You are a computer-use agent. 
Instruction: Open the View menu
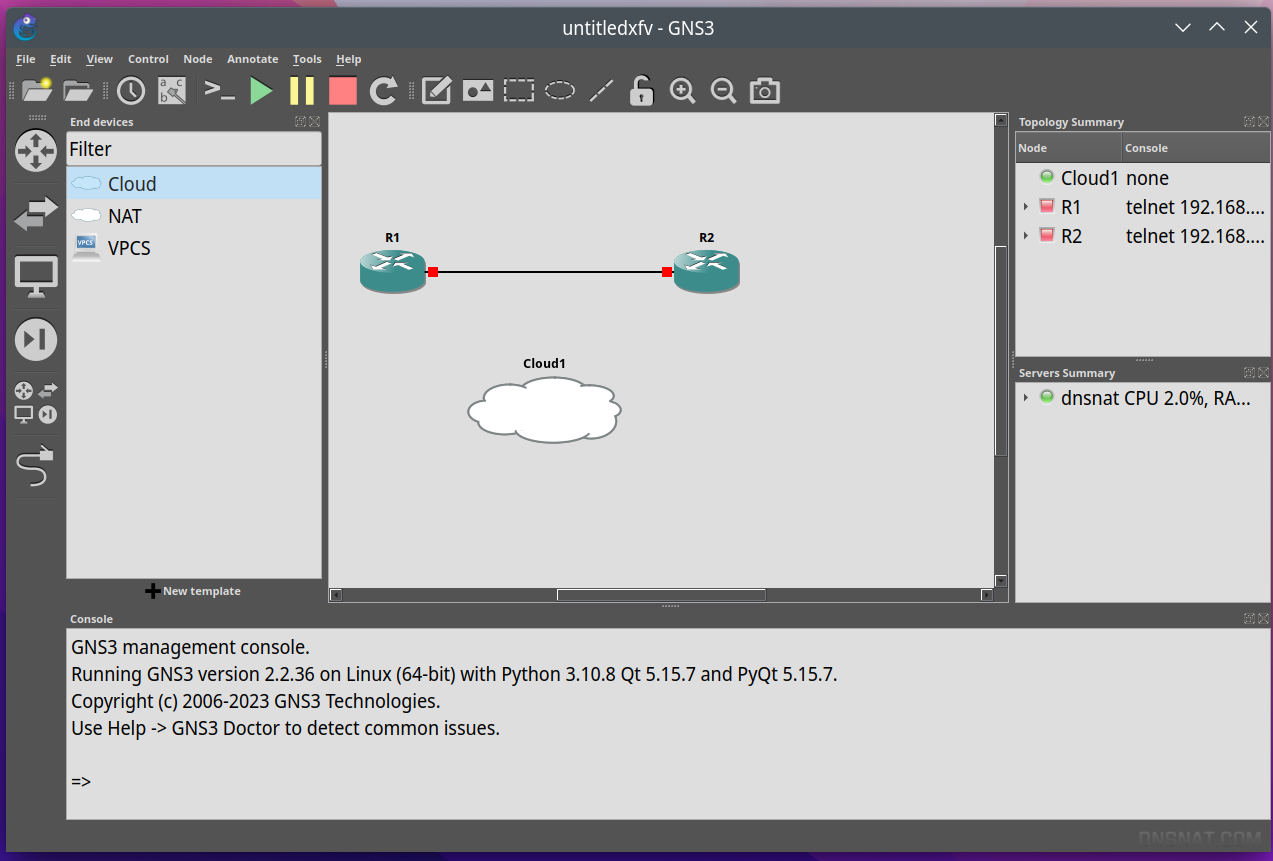(99, 59)
